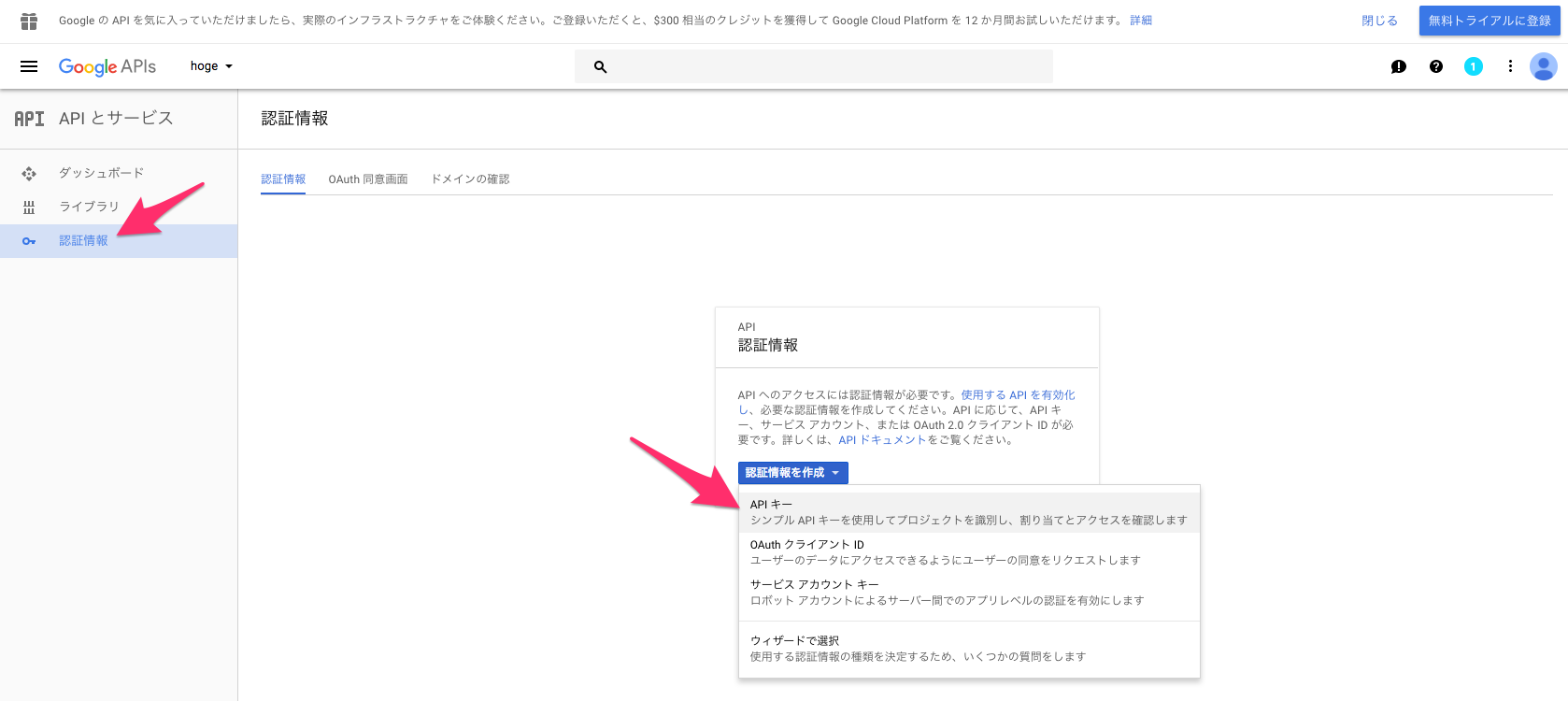The image size is (1568, 701).
Task: Go to the Google APIs logo home
Action: point(107,66)
